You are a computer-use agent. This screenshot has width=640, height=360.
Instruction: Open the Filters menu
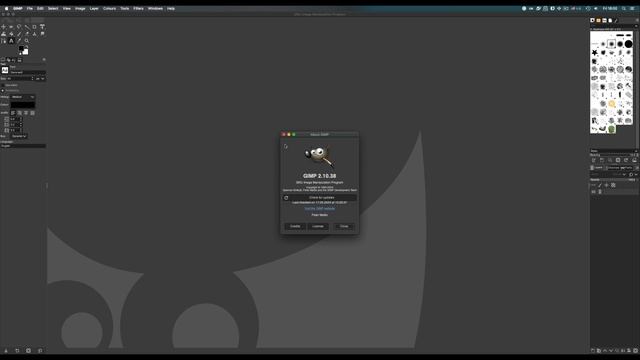click(138, 8)
